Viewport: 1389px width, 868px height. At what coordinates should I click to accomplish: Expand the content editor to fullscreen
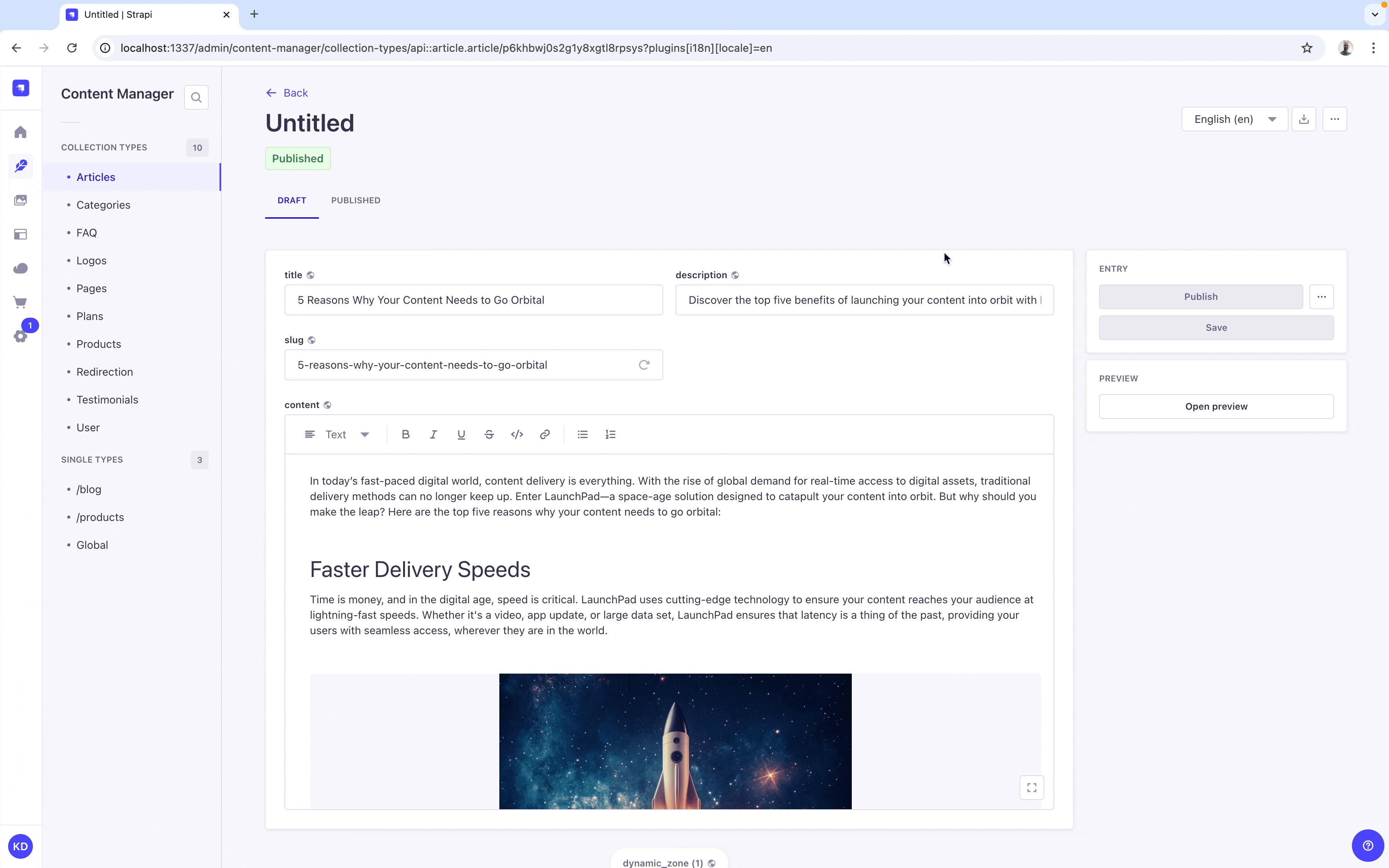pyautogui.click(x=1032, y=788)
